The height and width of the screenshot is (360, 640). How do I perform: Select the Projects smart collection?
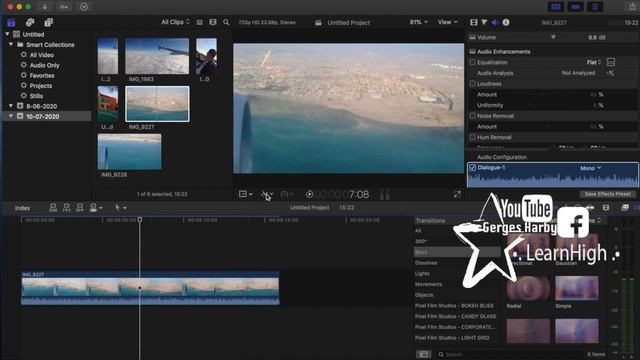(40, 86)
